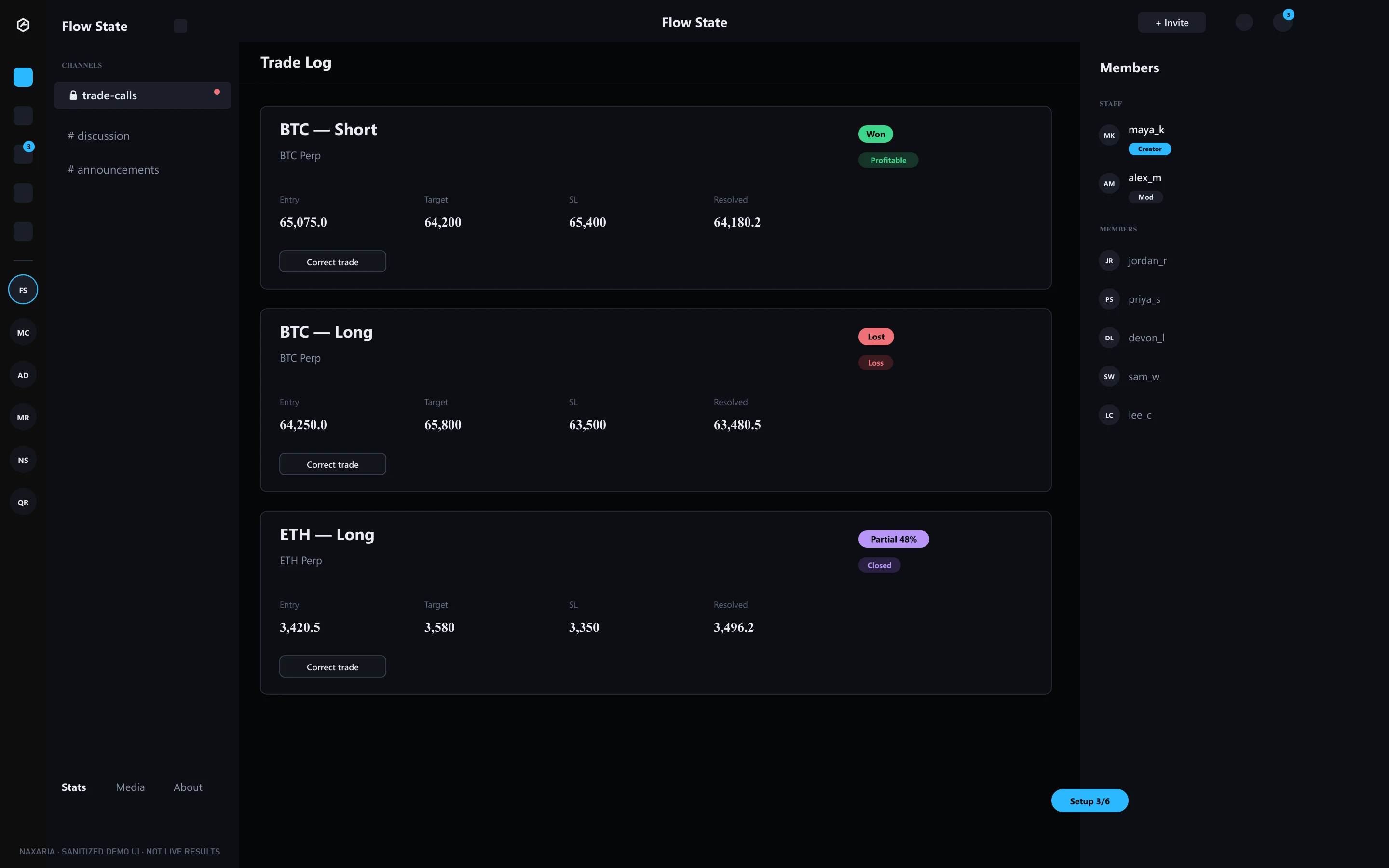Switch to the Media tab
Image resolution: width=1389 pixels, height=868 pixels.
pos(130,787)
